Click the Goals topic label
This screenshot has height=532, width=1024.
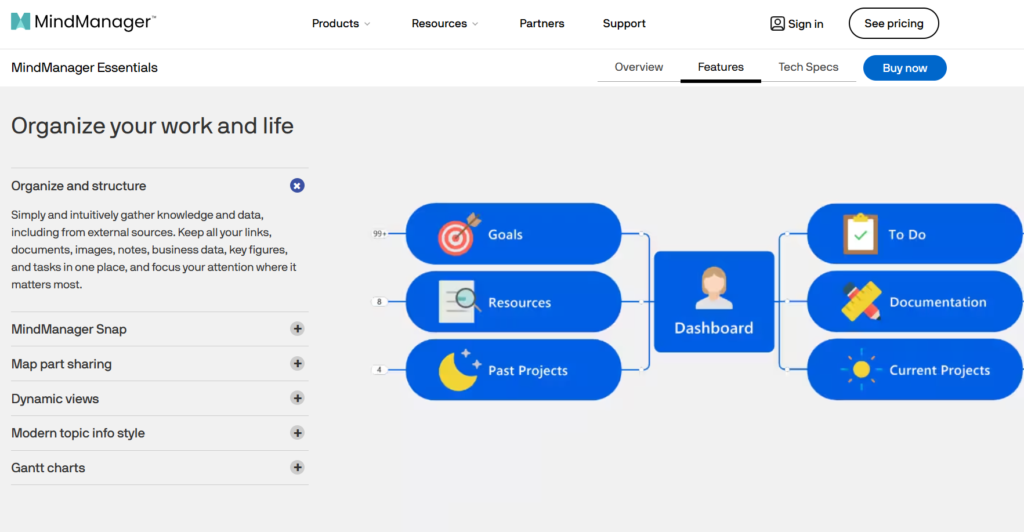505,235
